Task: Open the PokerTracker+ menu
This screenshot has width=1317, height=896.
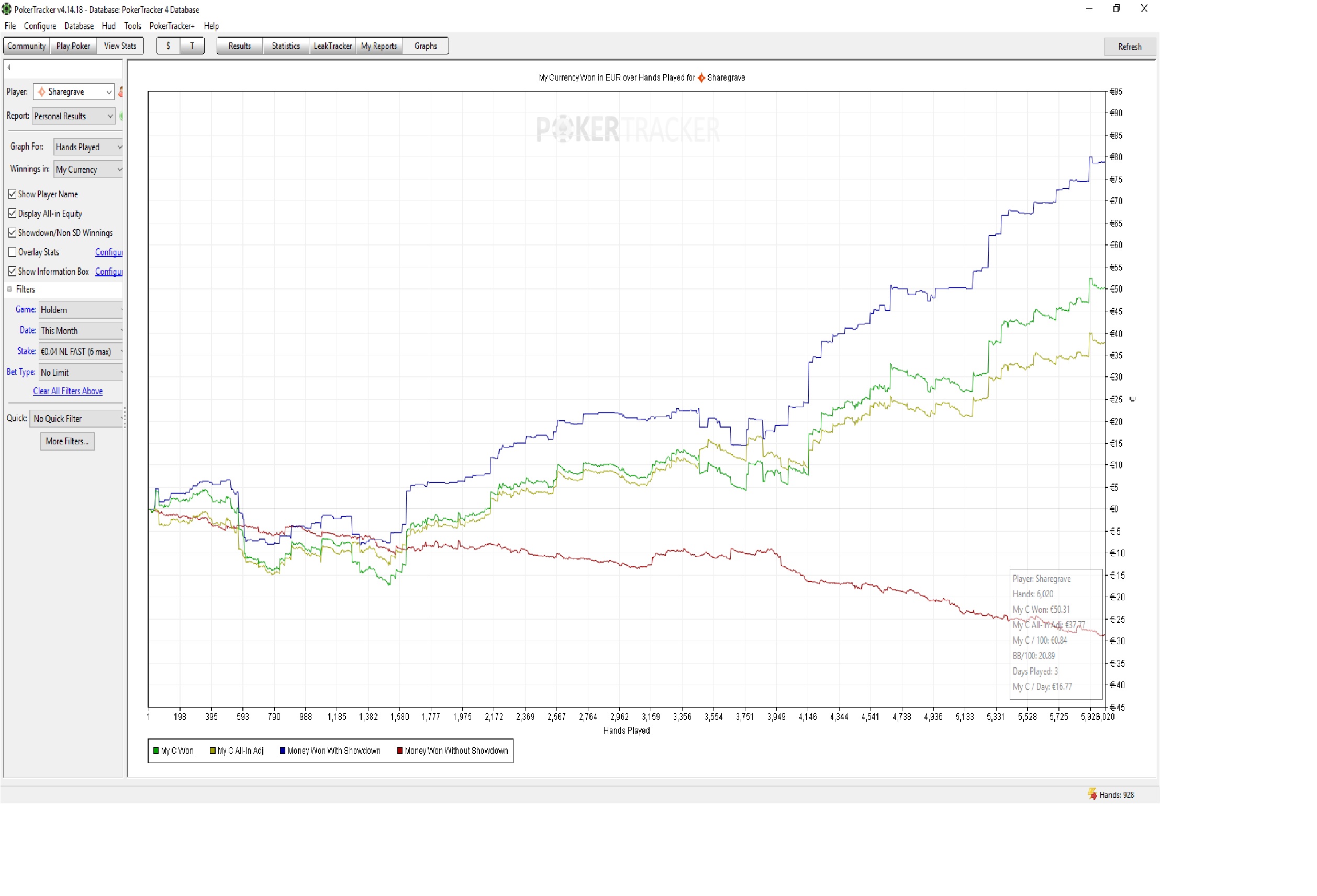Action: pyautogui.click(x=172, y=26)
